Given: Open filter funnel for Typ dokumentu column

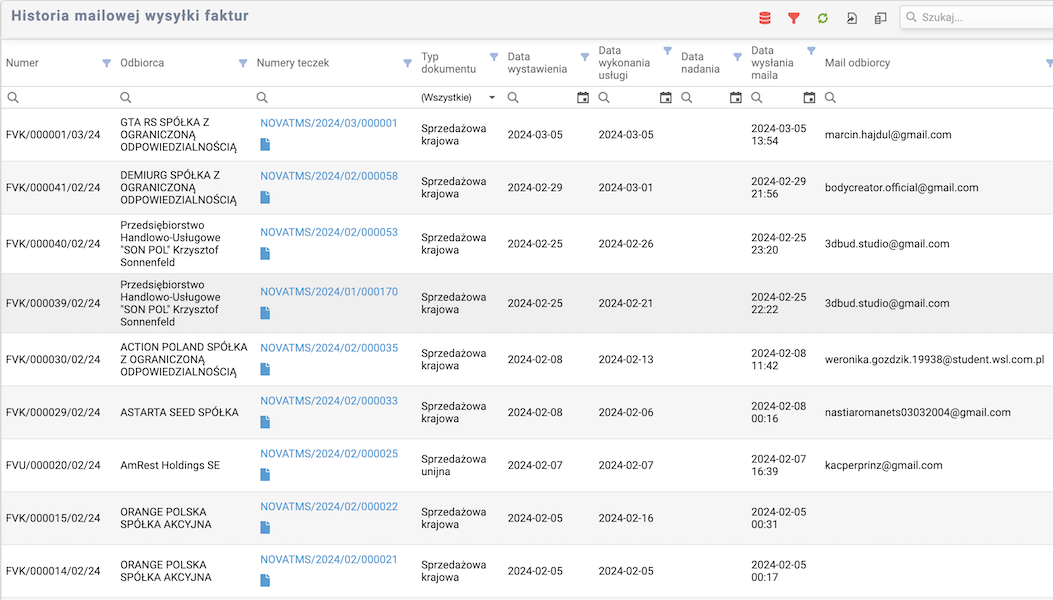Looking at the screenshot, I should click(x=494, y=56).
